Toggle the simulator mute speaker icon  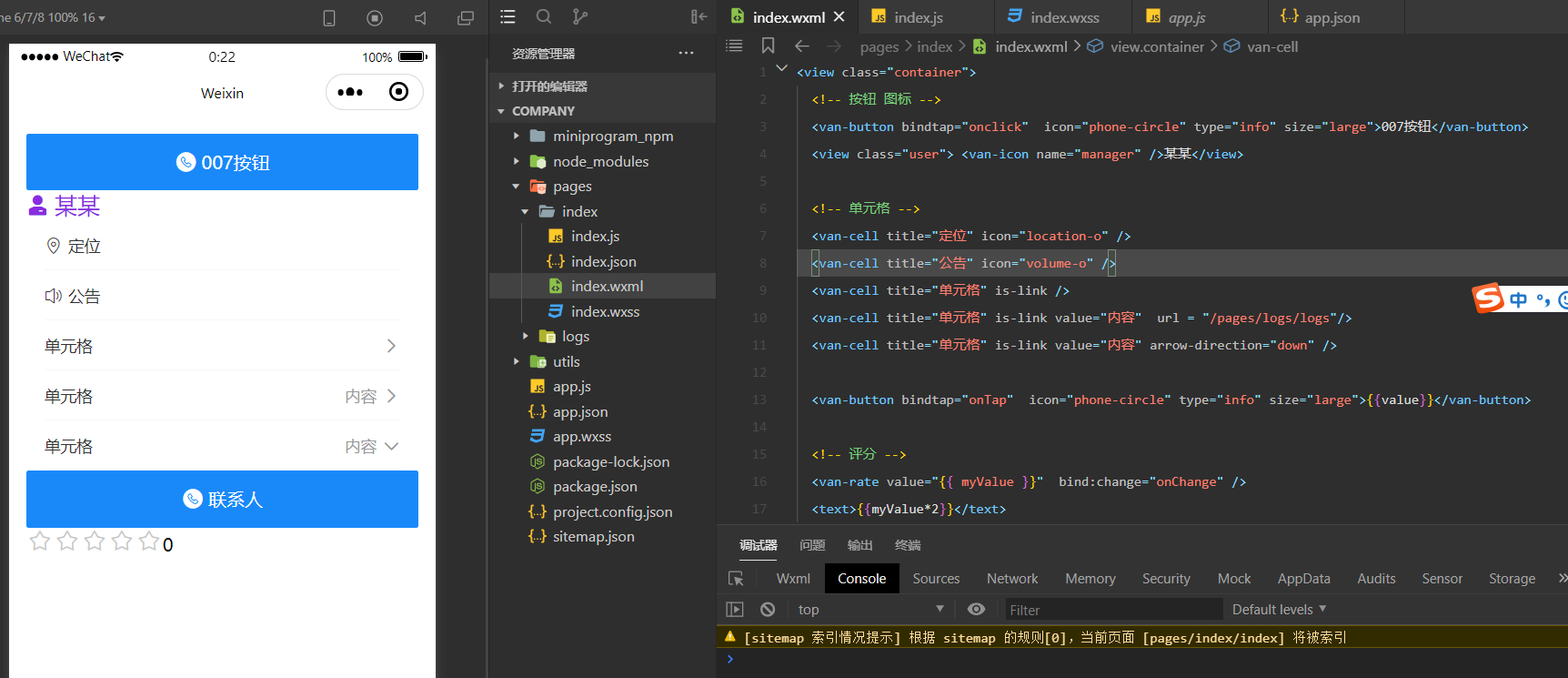(420, 17)
